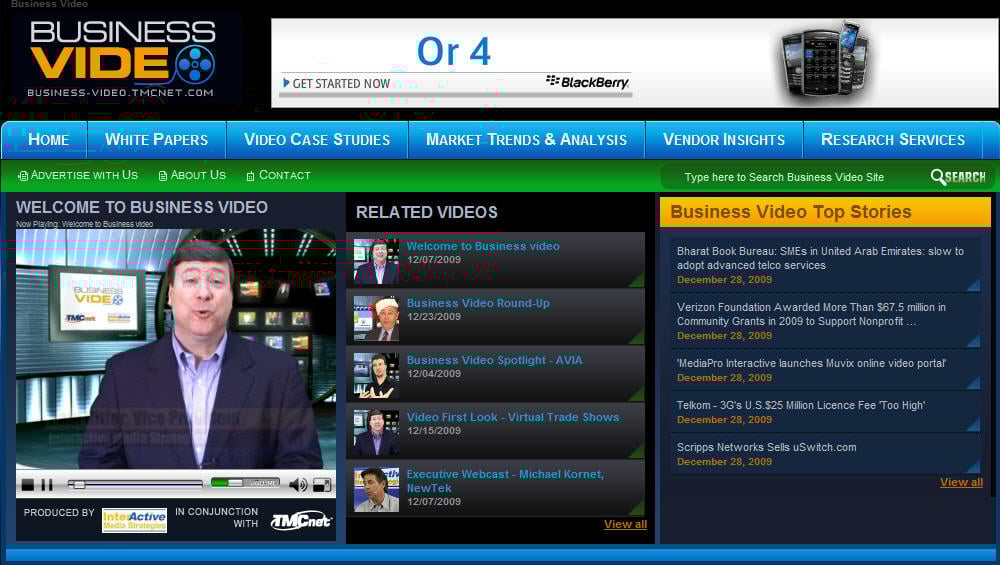Click View all under Related Videos
The height and width of the screenshot is (565, 1000).
[x=625, y=524]
